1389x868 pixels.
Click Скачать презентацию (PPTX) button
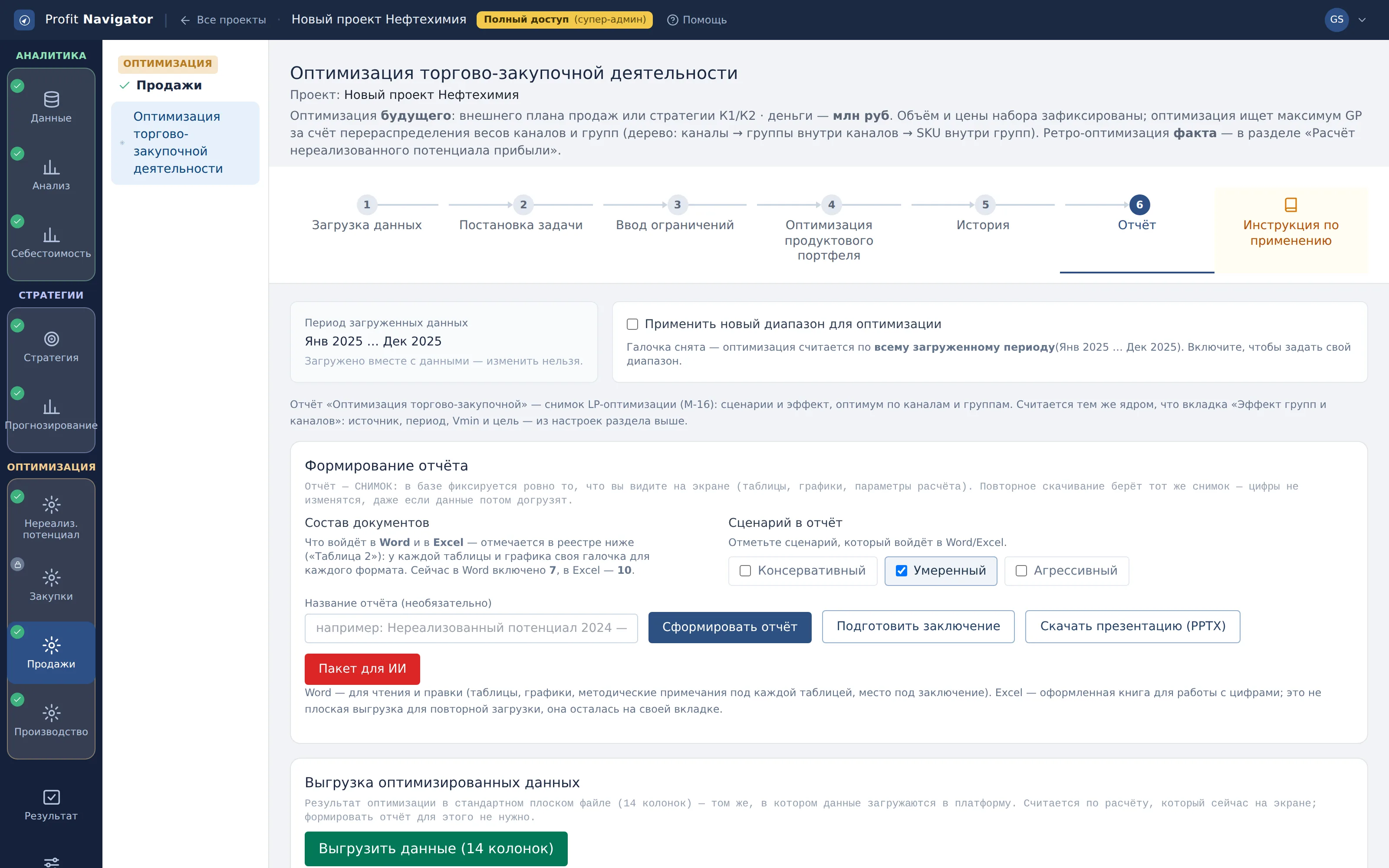point(1132,626)
